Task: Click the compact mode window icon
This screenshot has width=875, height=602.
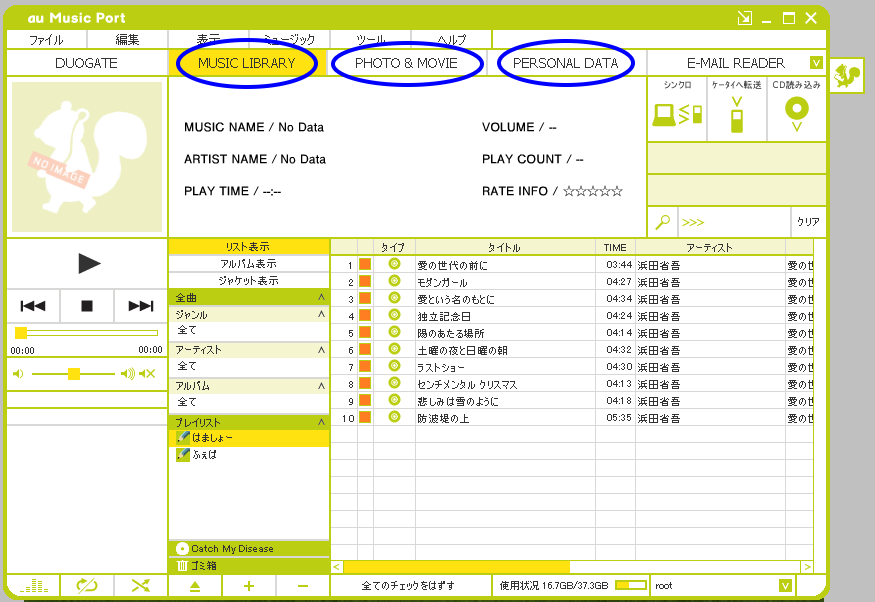Action: [x=744, y=18]
